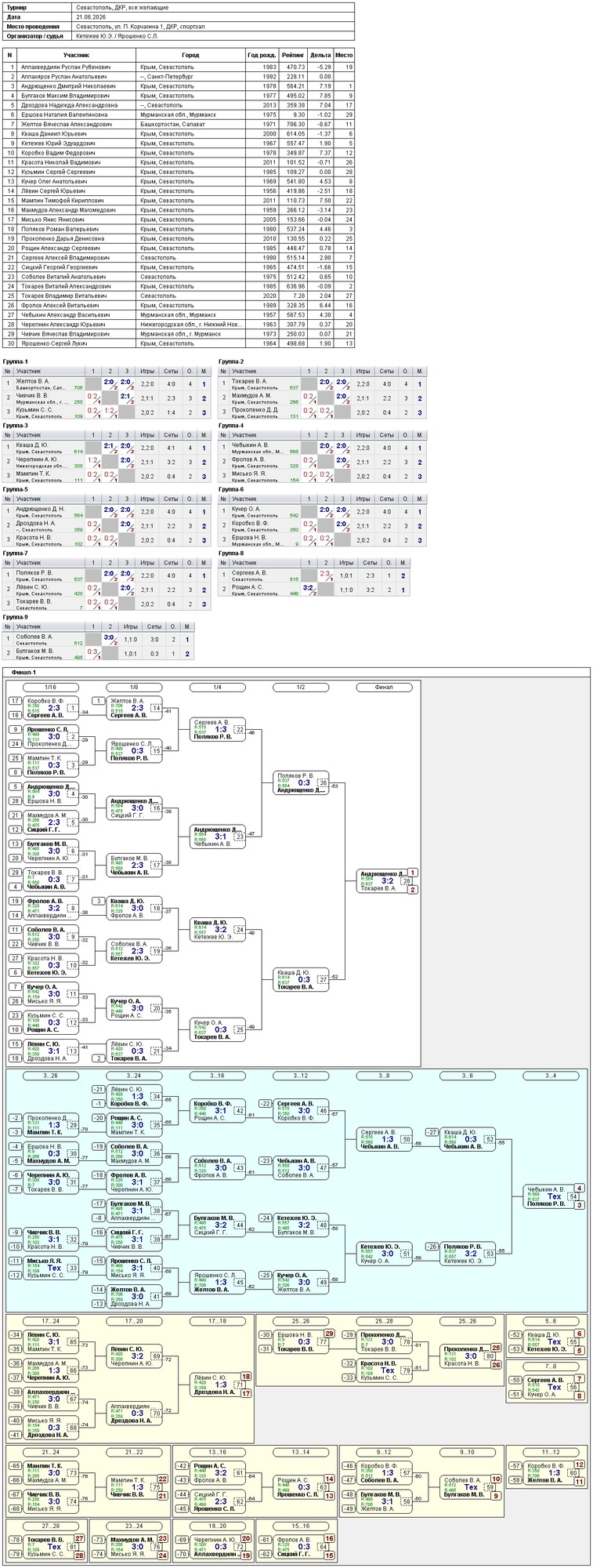
Task: Select participant "Дроздова Надежда Александровна"
Action: click(x=69, y=105)
